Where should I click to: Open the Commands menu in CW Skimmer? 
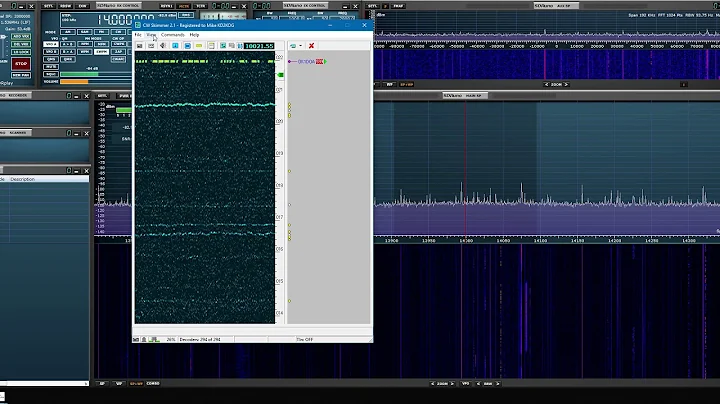point(173,35)
